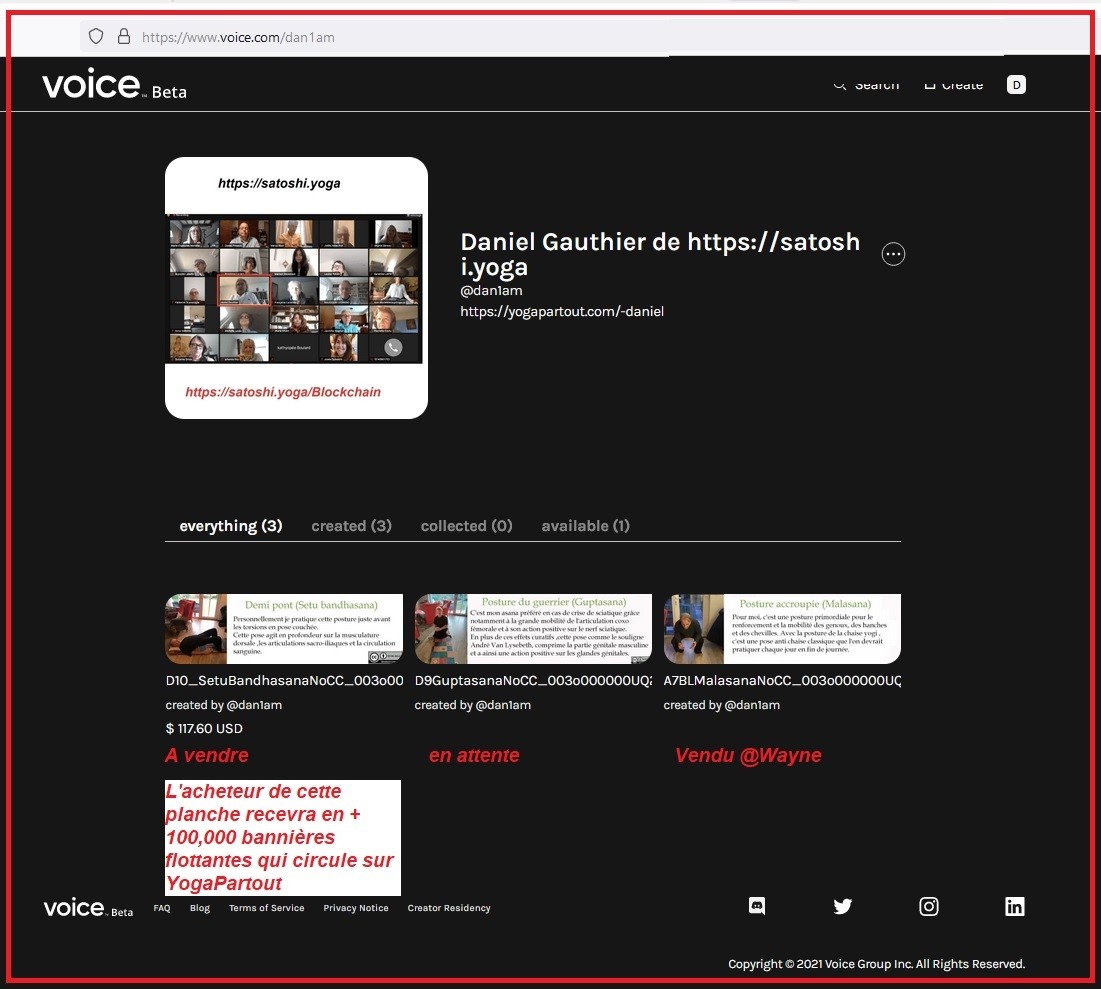
Task: Open the LinkedIn icon link
Action: 1015,906
